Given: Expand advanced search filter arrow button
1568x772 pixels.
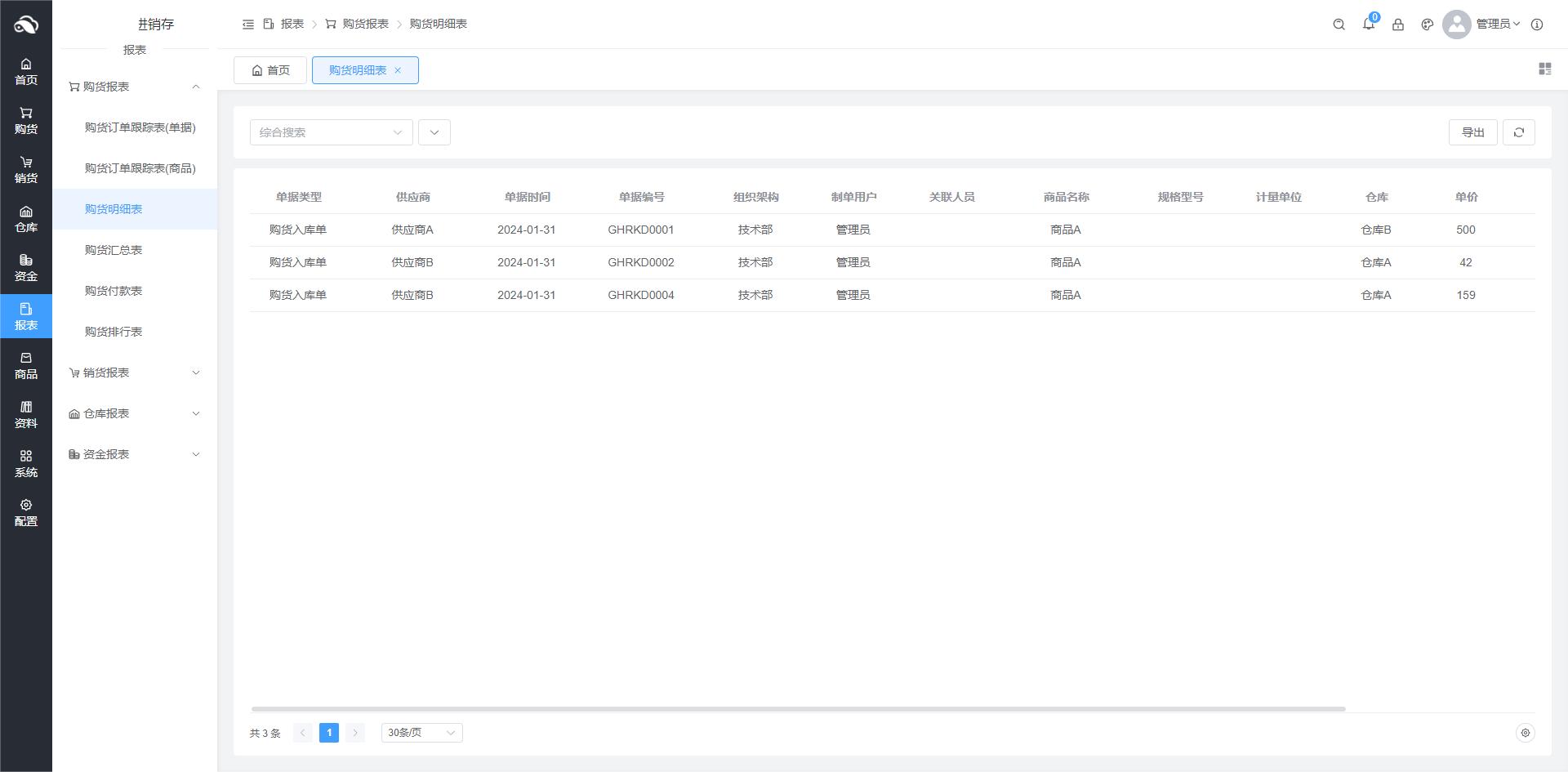Looking at the screenshot, I should tap(434, 132).
